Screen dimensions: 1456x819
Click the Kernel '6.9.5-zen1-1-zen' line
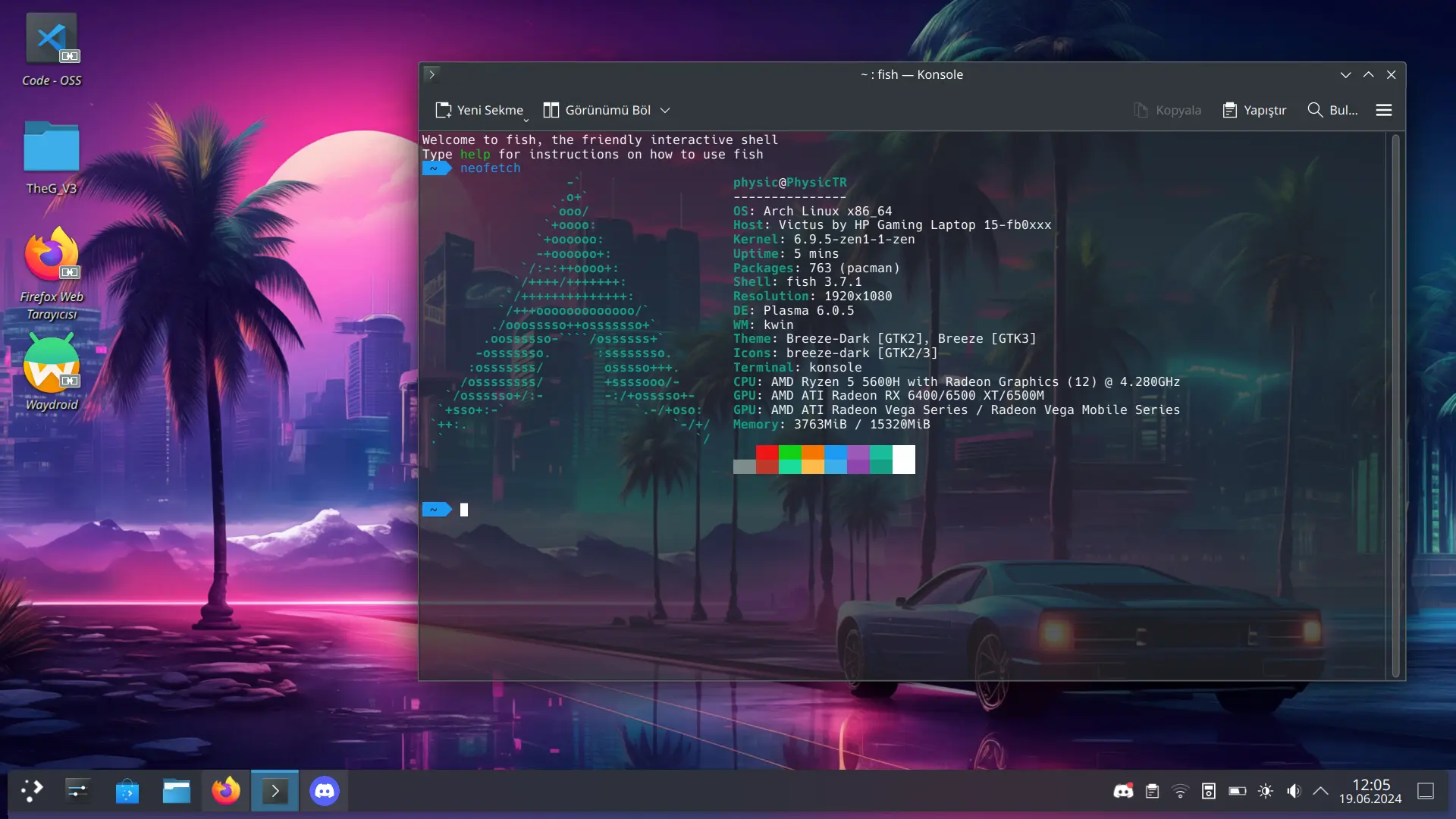click(824, 239)
